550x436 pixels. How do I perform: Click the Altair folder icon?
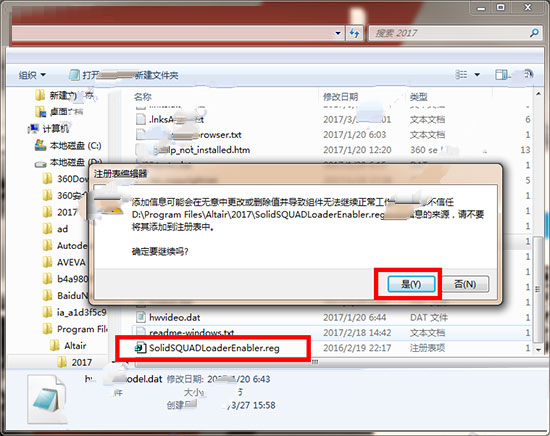coord(54,346)
